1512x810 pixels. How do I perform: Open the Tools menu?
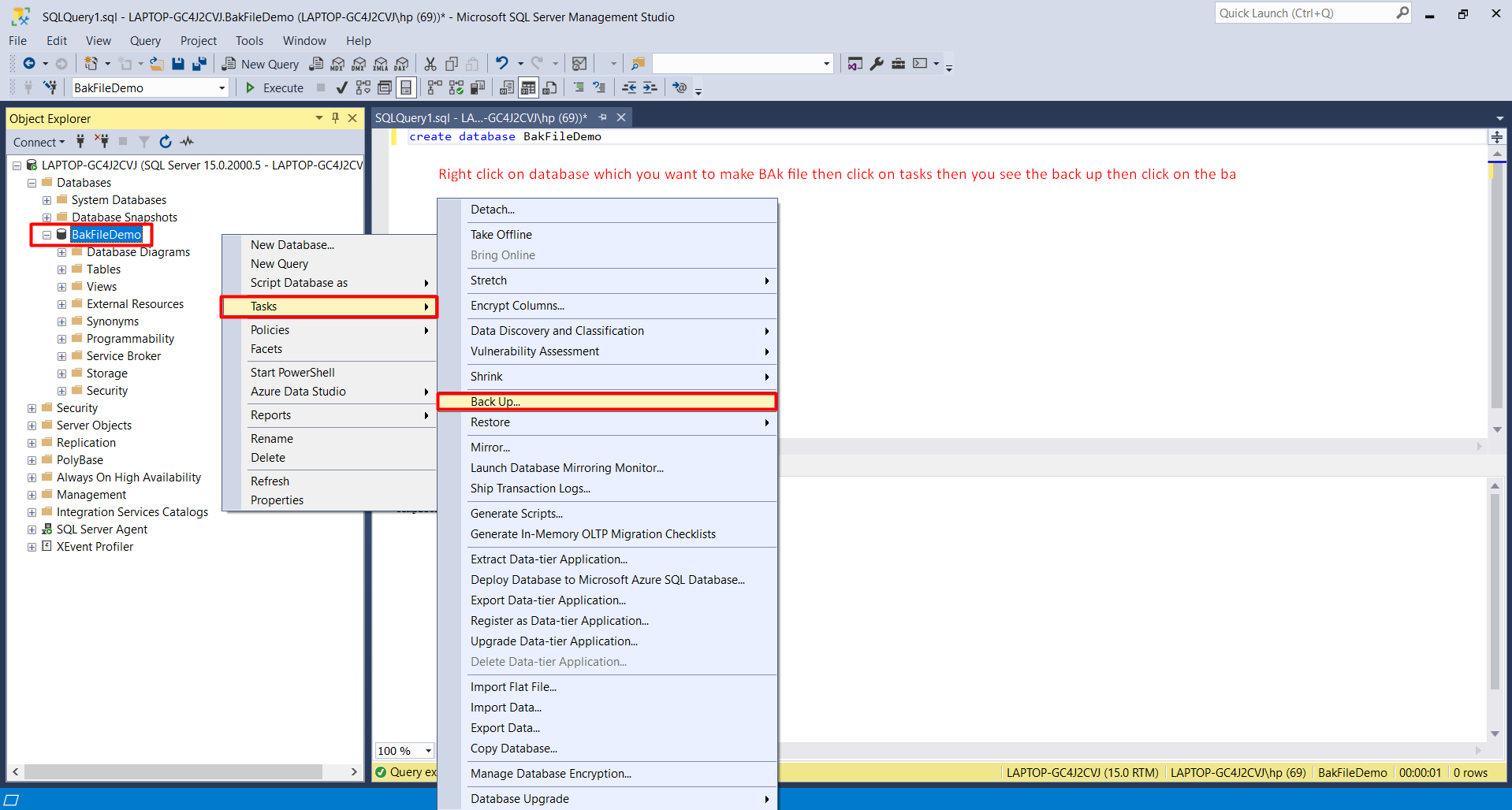(x=249, y=41)
